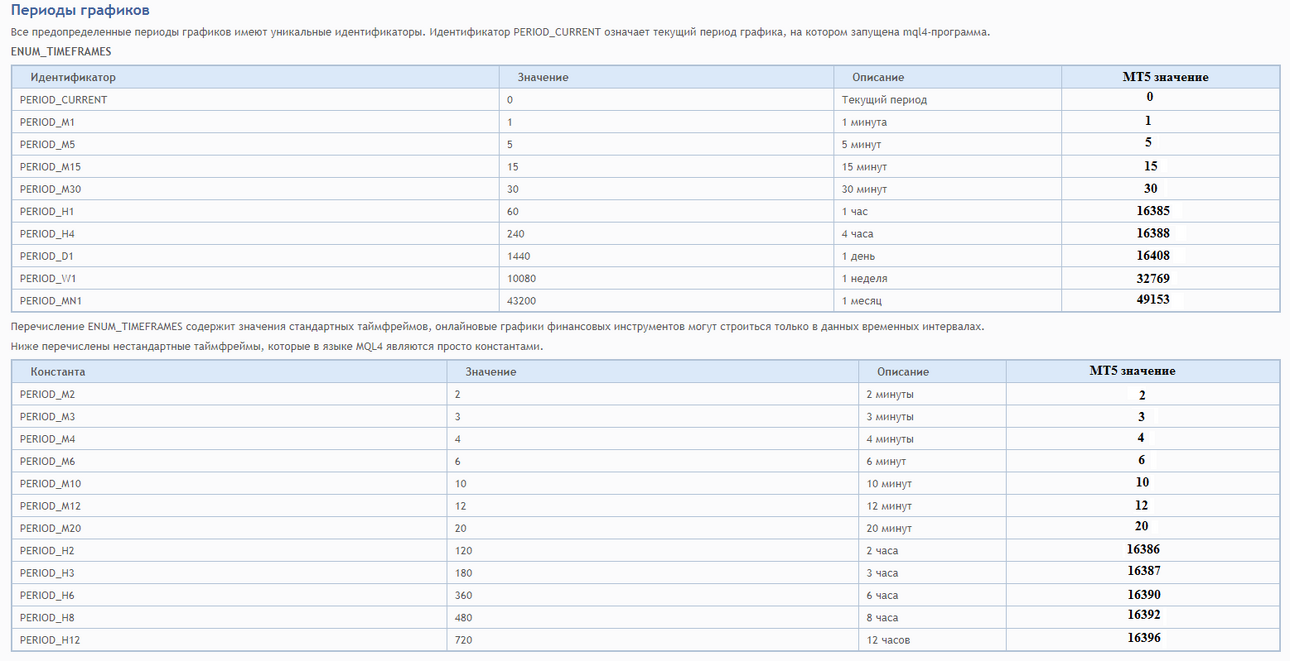
Task: Click the description '4 часа'
Action: (858, 234)
